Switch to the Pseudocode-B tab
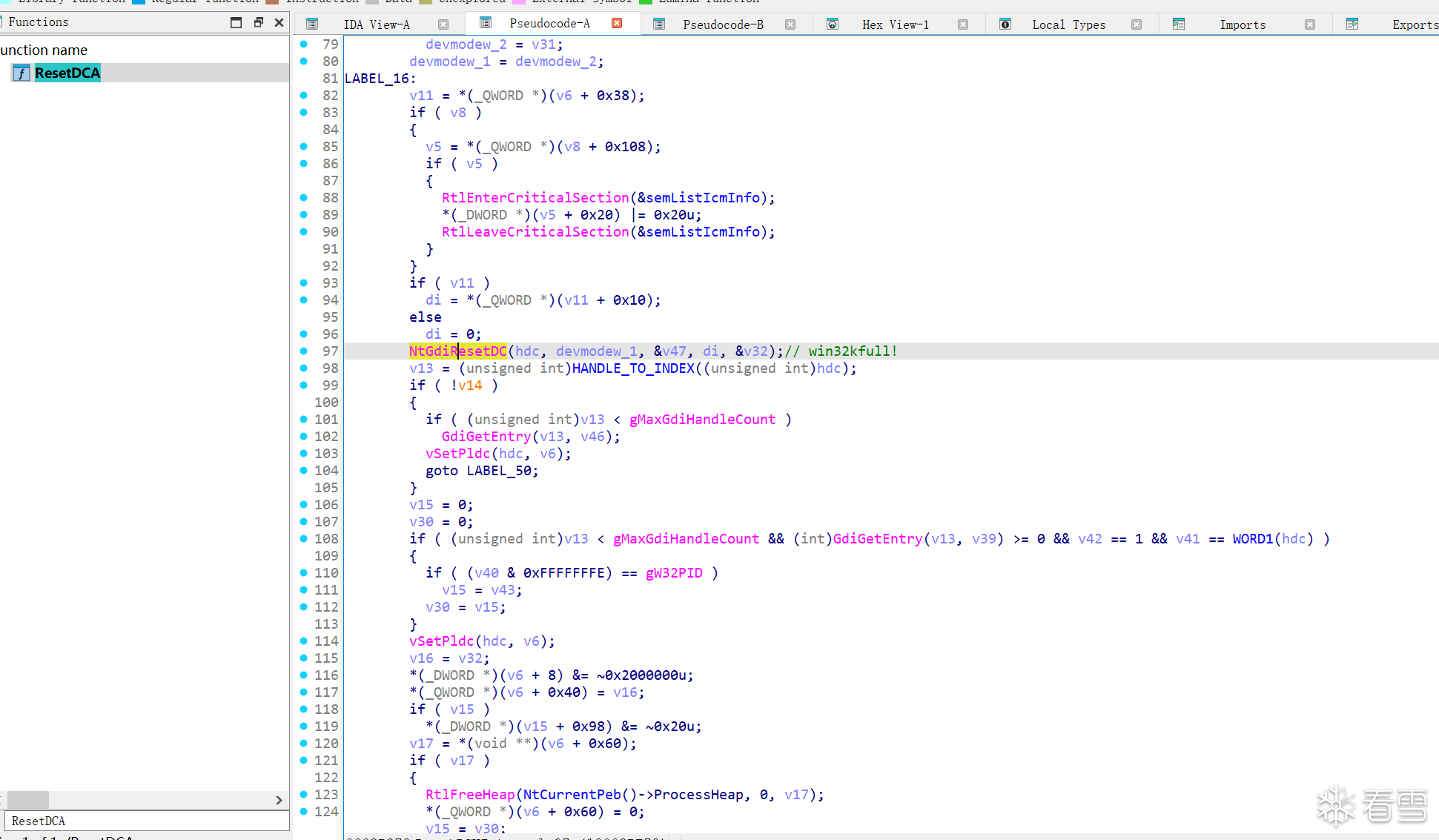Image resolution: width=1439 pixels, height=840 pixels. coord(723,24)
